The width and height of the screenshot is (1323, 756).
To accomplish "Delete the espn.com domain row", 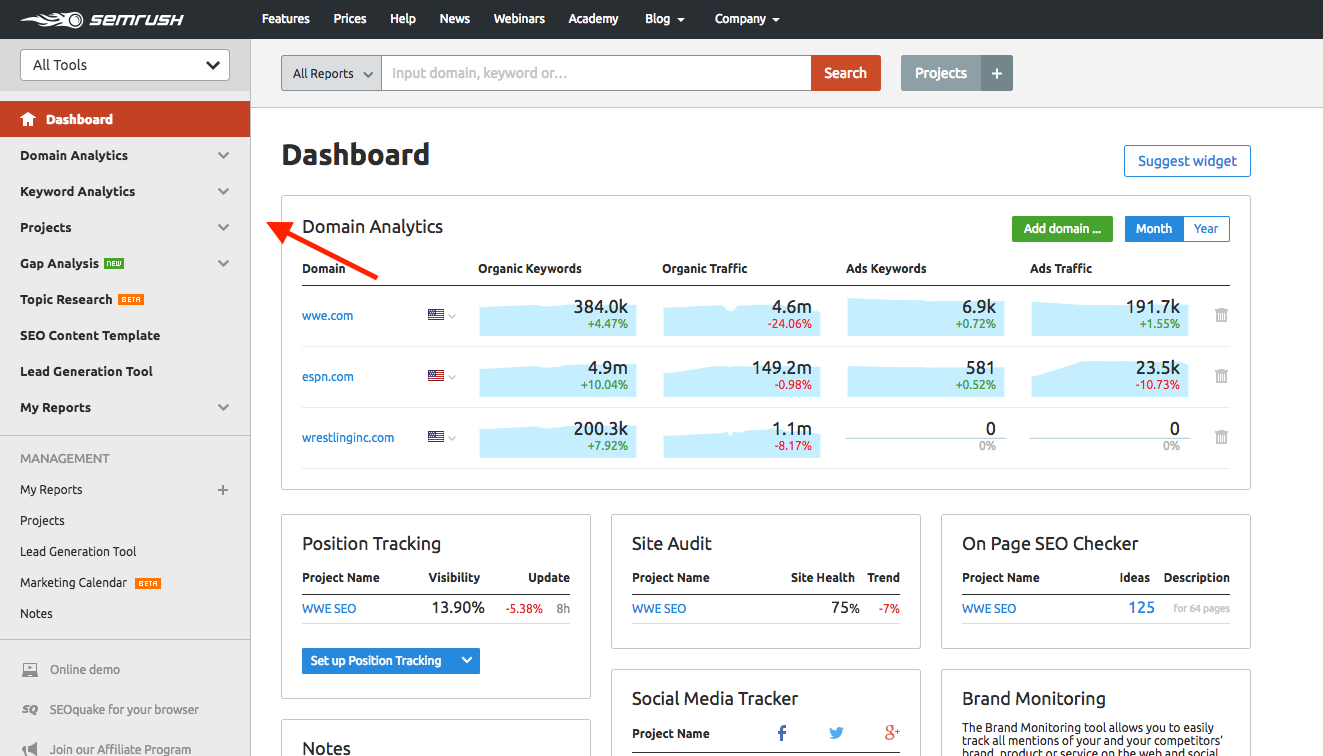I will click(1221, 376).
